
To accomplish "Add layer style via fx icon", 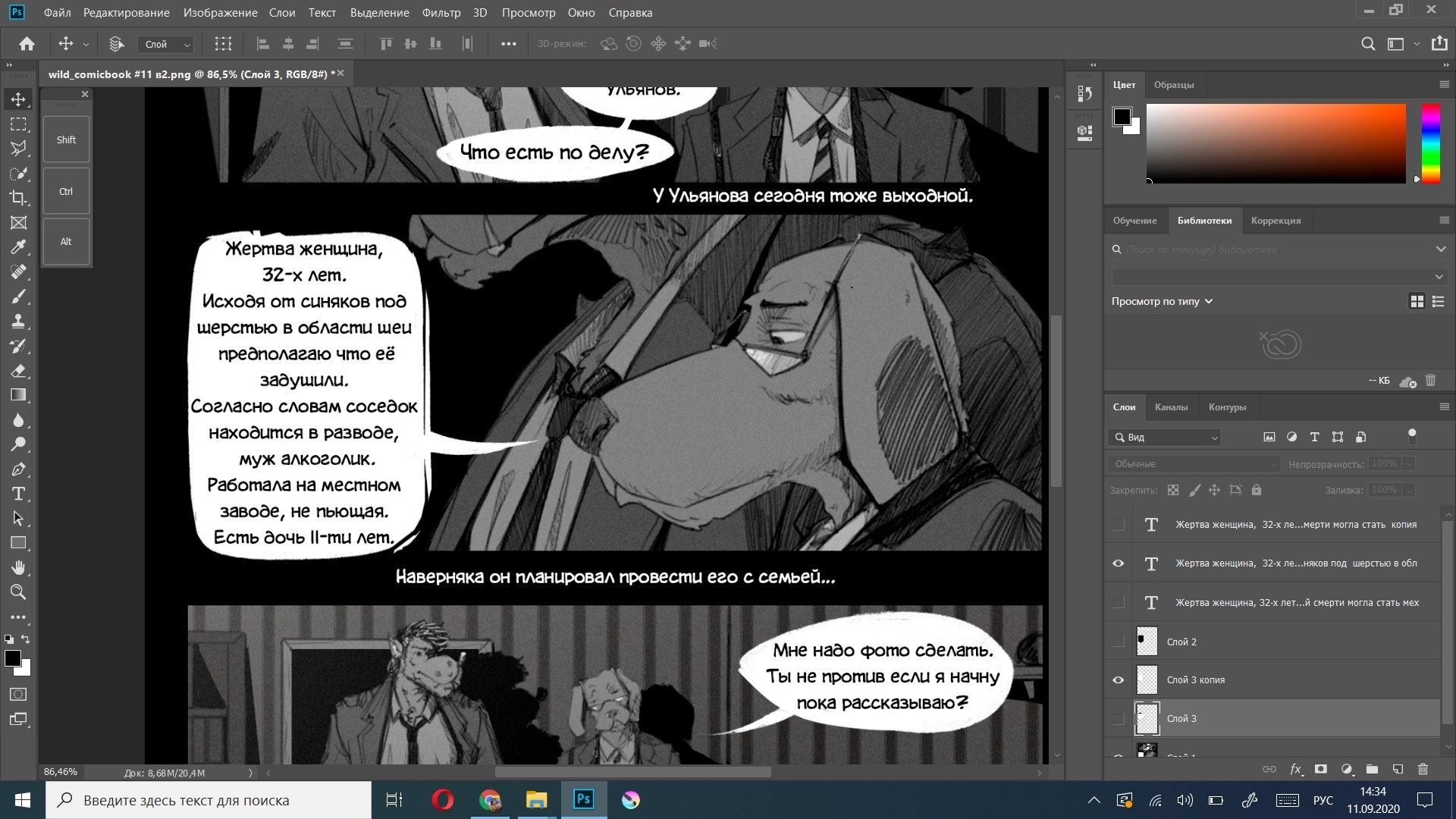I will tap(1295, 769).
